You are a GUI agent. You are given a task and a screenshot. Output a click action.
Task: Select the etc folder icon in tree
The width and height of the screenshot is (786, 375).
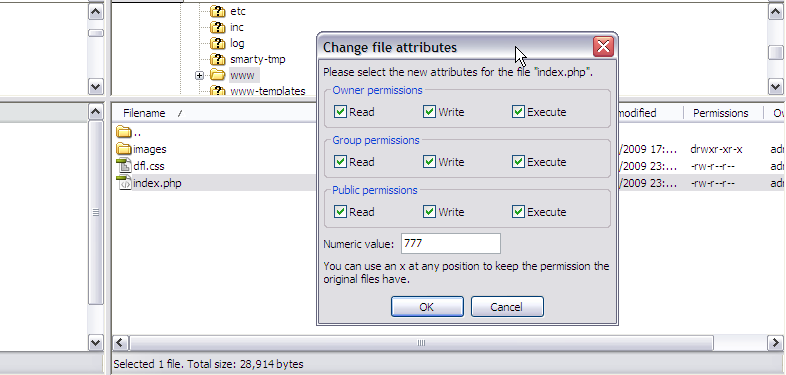218,11
